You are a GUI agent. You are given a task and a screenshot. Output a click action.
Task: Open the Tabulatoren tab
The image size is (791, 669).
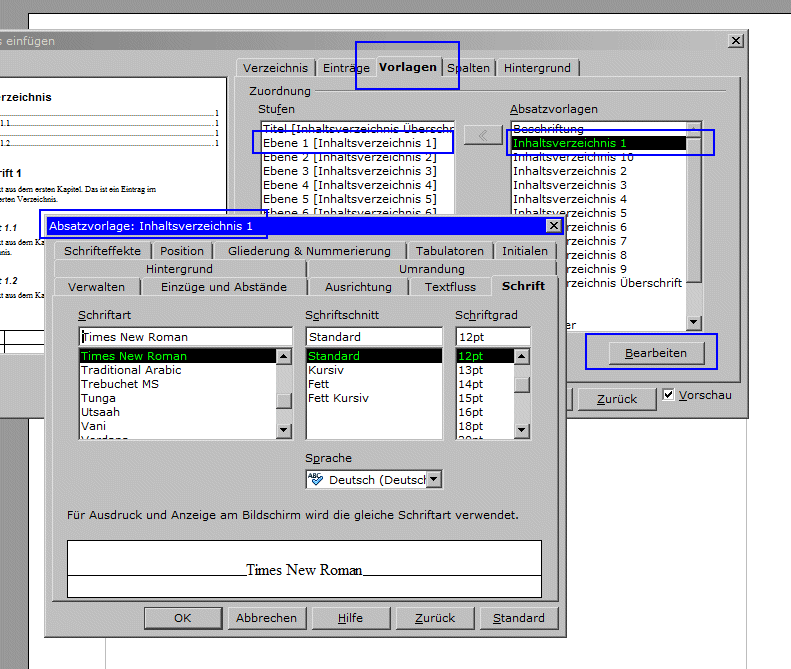pos(450,251)
